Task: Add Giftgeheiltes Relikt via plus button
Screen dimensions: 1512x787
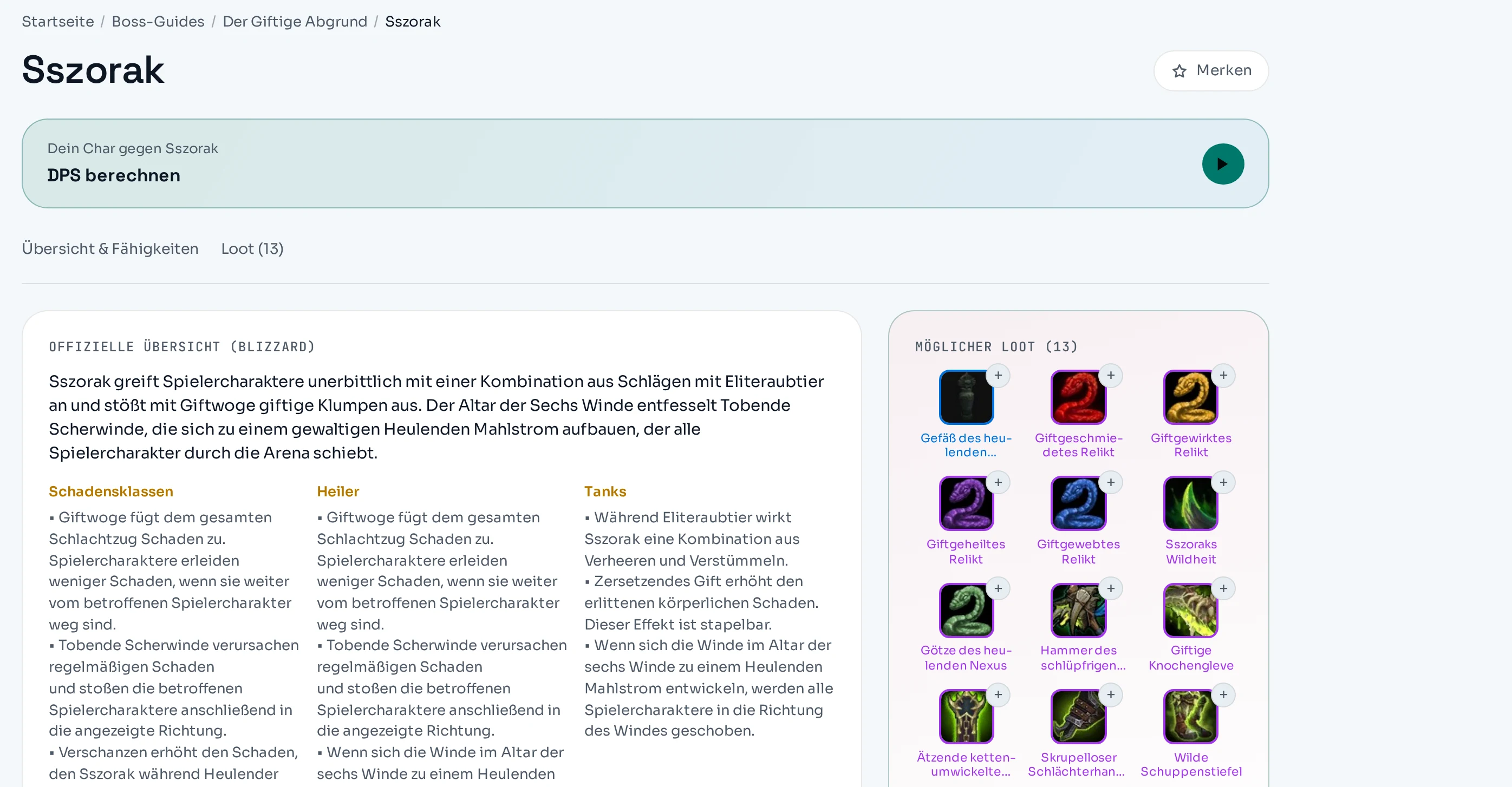Action: click(x=998, y=482)
